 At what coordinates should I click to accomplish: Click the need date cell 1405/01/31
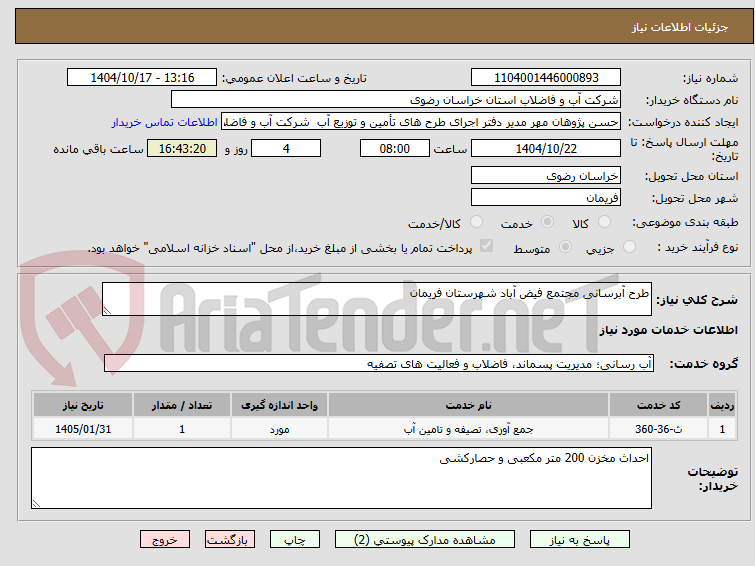(x=83, y=429)
